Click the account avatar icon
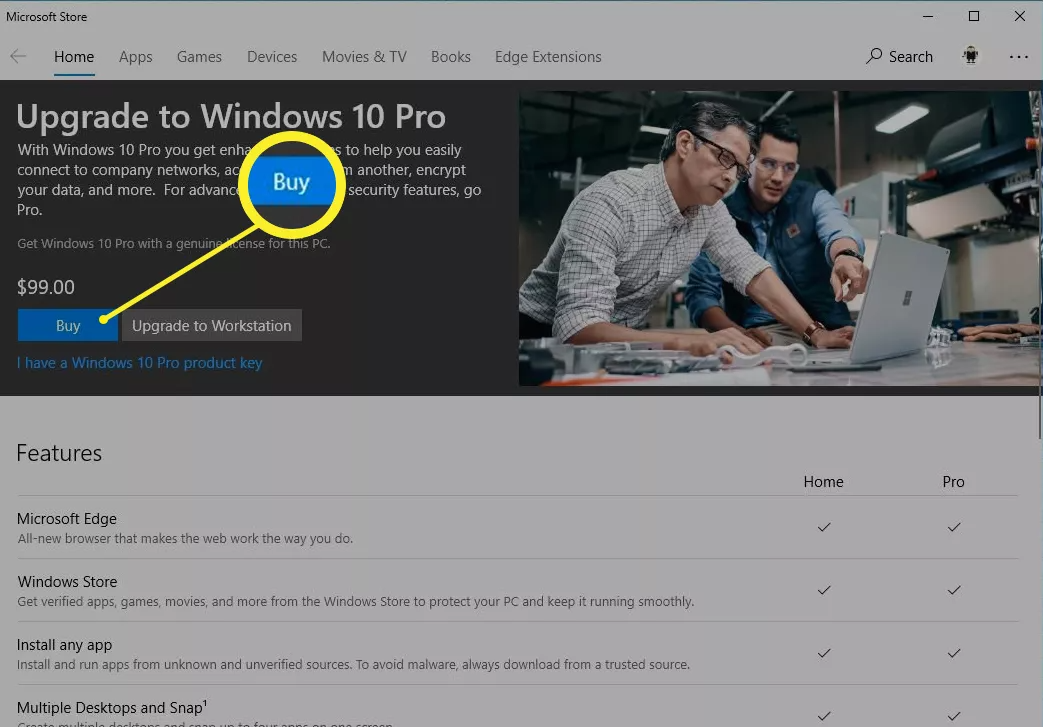The height and width of the screenshot is (727, 1043). point(969,56)
